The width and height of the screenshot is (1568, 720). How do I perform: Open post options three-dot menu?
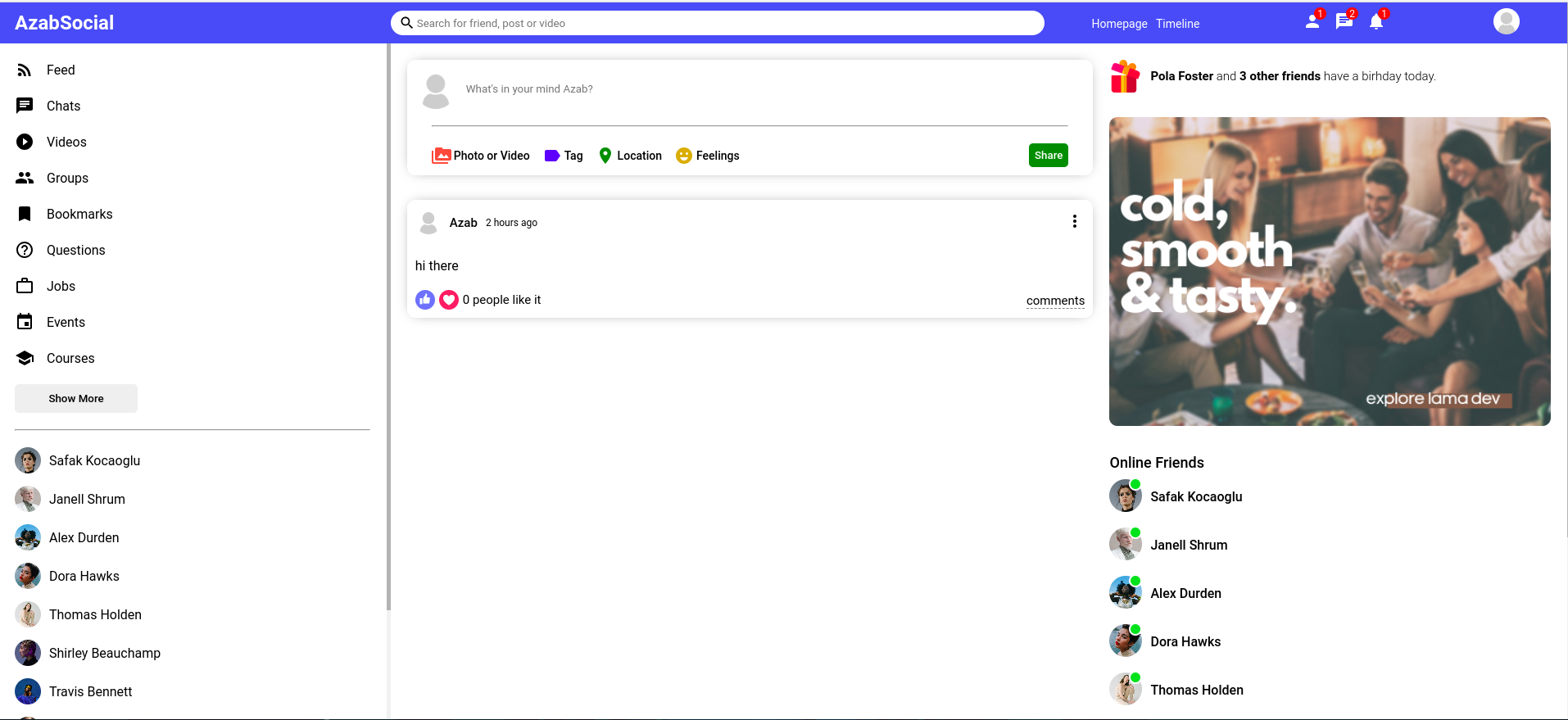pyautogui.click(x=1075, y=222)
